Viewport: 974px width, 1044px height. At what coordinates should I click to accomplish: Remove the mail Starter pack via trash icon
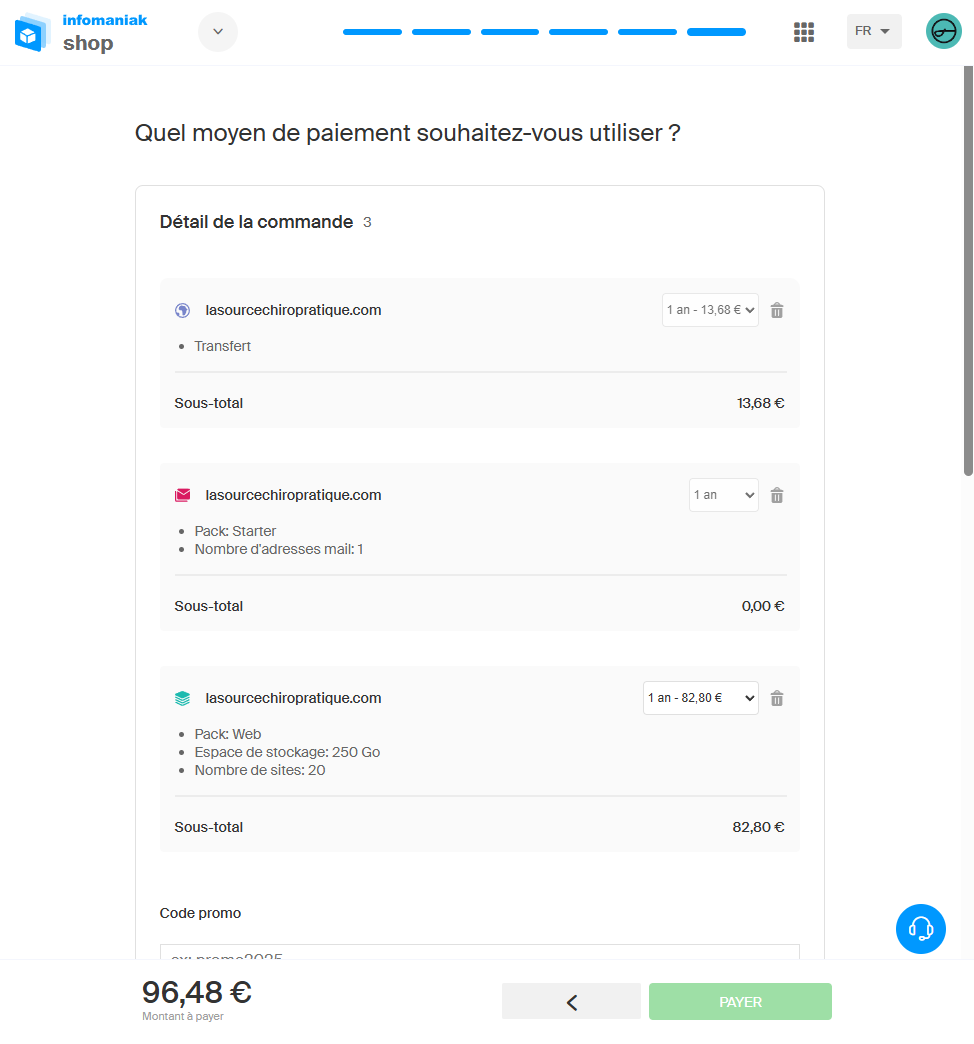click(777, 495)
